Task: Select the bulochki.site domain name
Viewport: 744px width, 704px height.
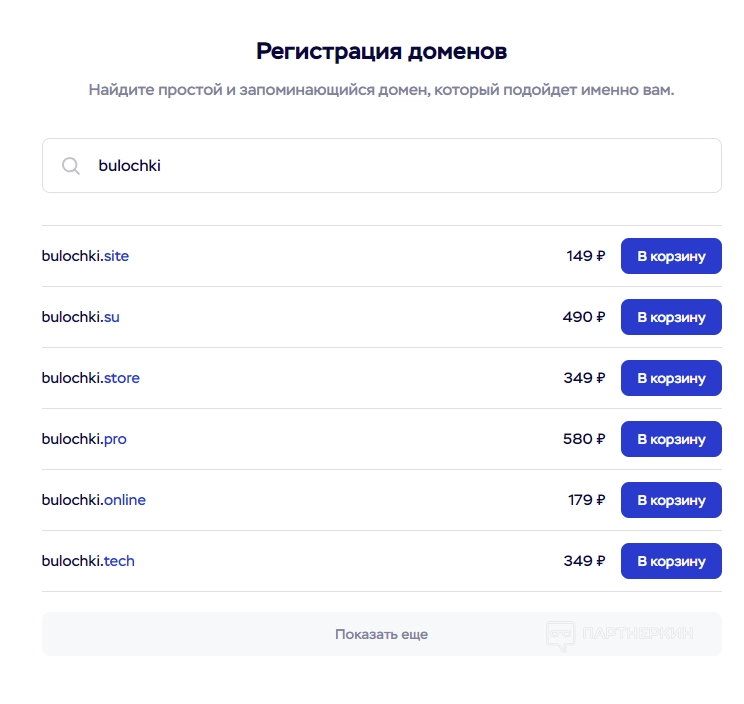Action: click(x=85, y=256)
